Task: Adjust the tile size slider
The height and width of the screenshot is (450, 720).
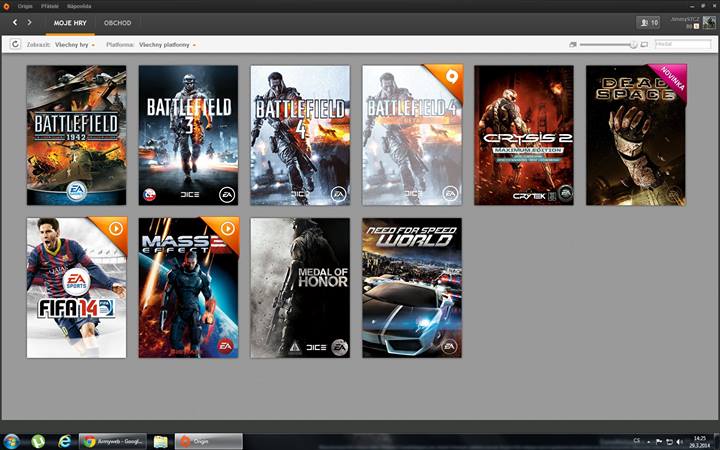Action: (x=633, y=45)
